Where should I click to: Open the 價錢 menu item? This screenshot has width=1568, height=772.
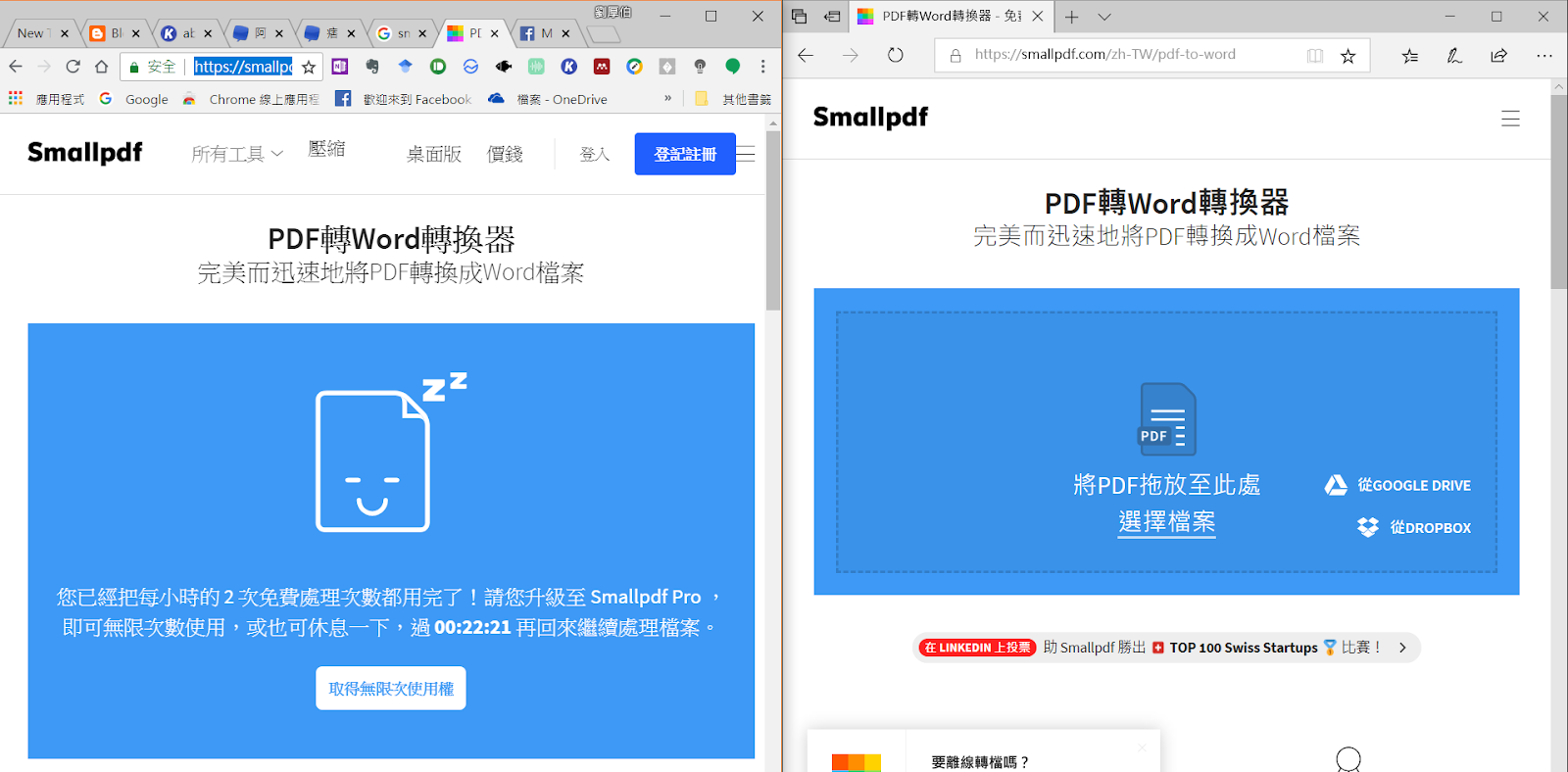pyautogui.click(x=505, y=154)
